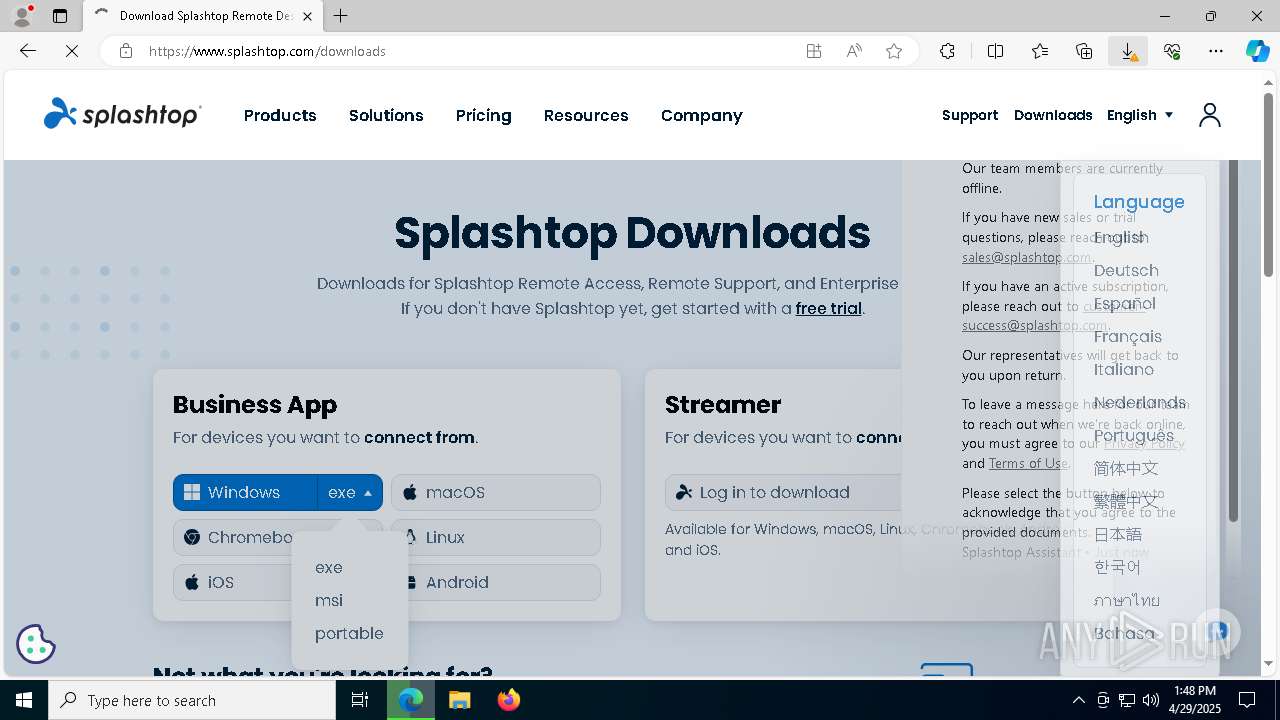This screenshot has height=720, width=1280.
Task: Open the cookie preferences icon
Action: tap(36, 644)
